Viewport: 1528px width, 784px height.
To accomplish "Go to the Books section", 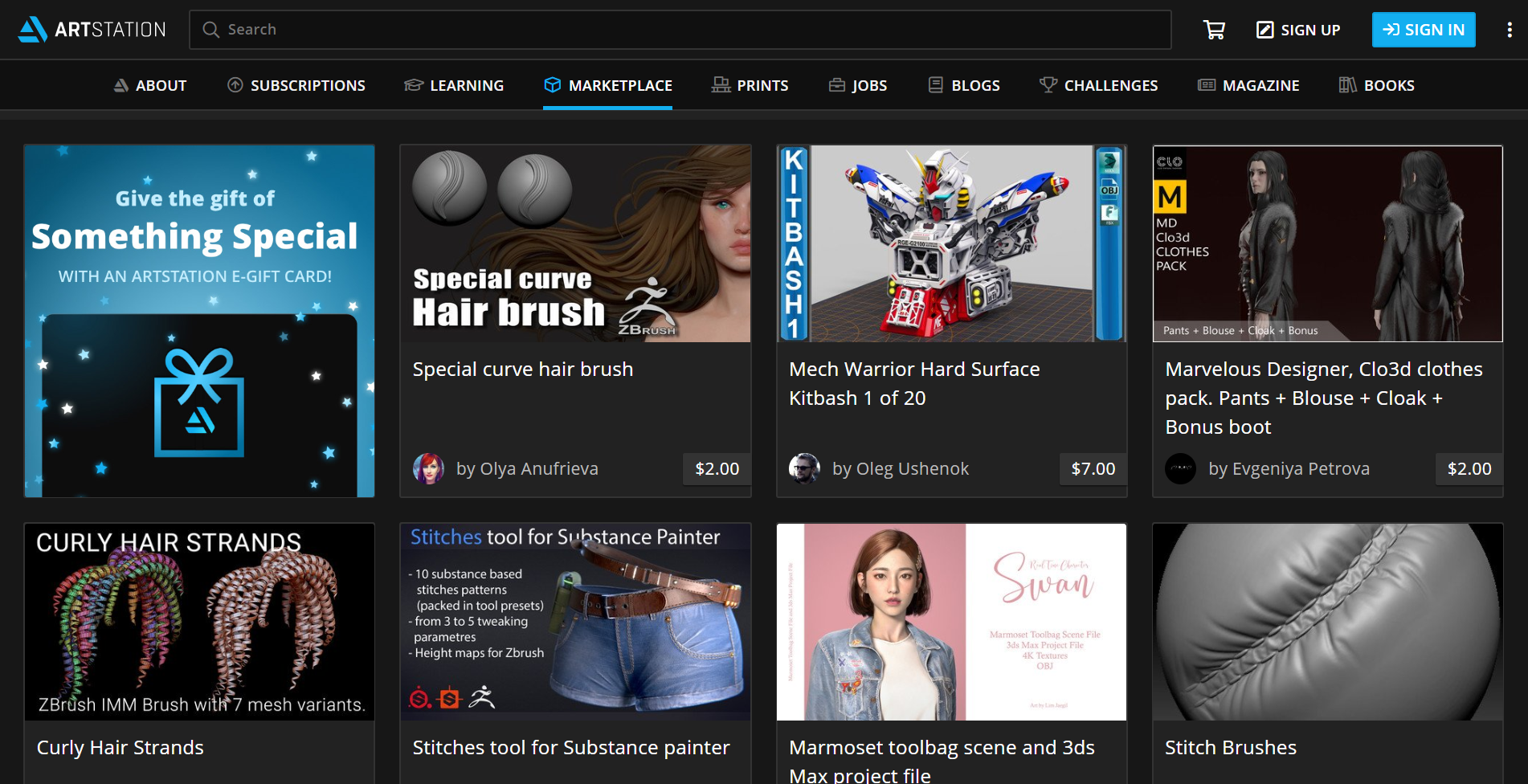I will coord(1377,85).
